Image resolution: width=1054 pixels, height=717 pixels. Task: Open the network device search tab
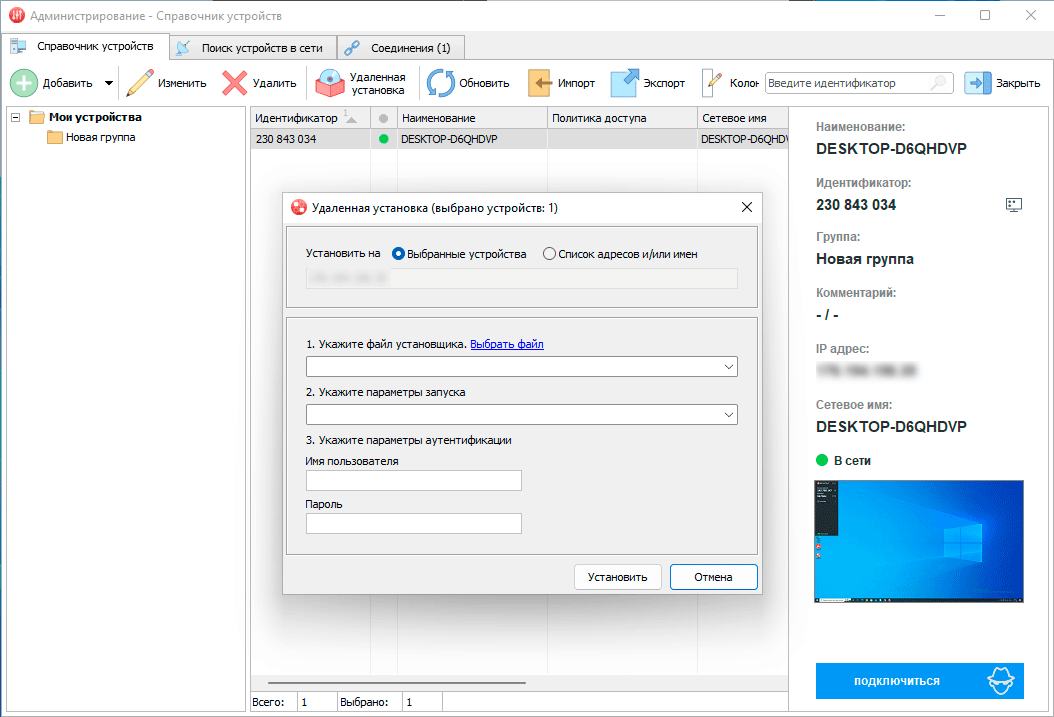(253, 48)
